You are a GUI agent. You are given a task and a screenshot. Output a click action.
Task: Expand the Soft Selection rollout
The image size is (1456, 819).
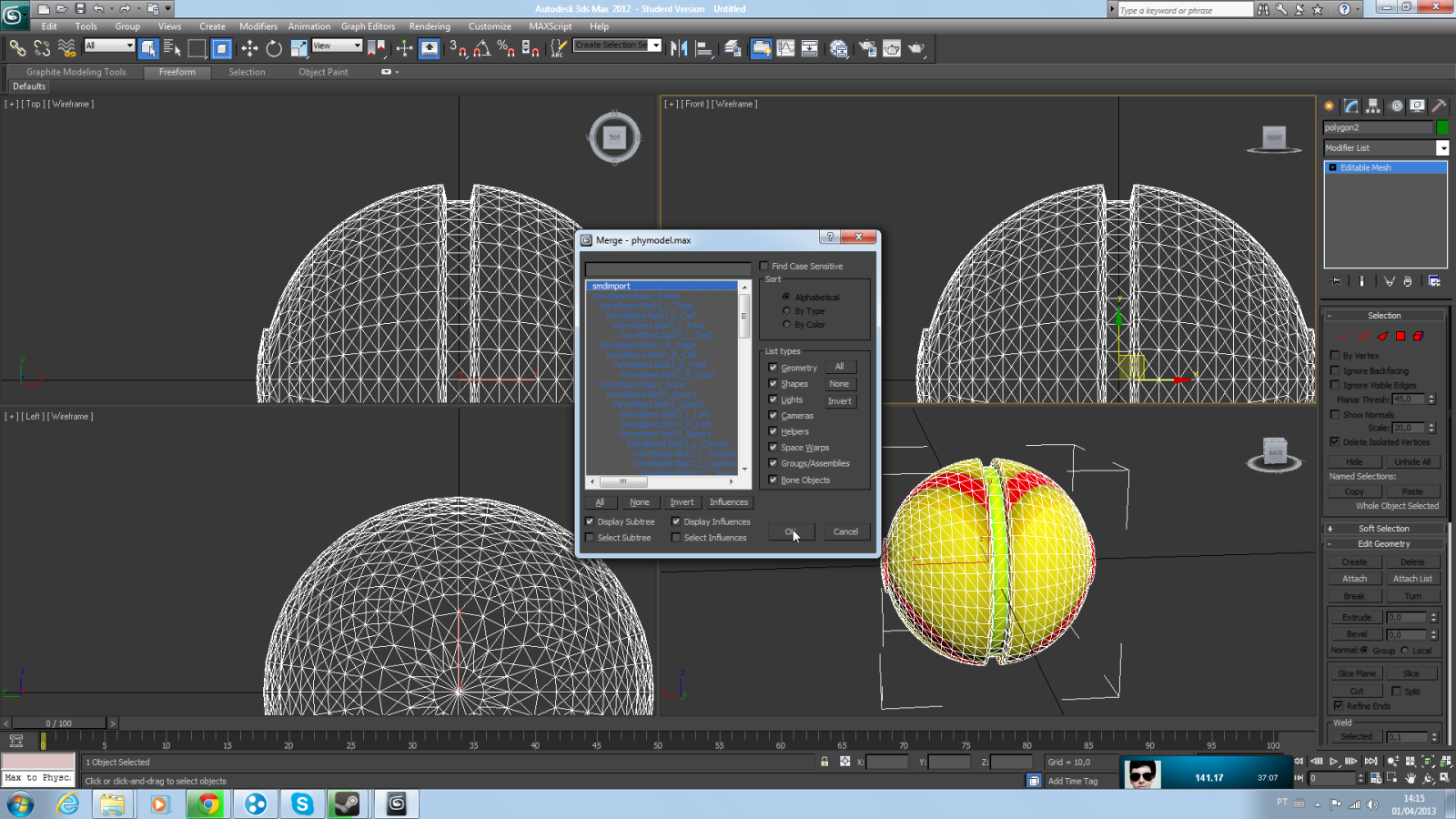[1383, 529]
